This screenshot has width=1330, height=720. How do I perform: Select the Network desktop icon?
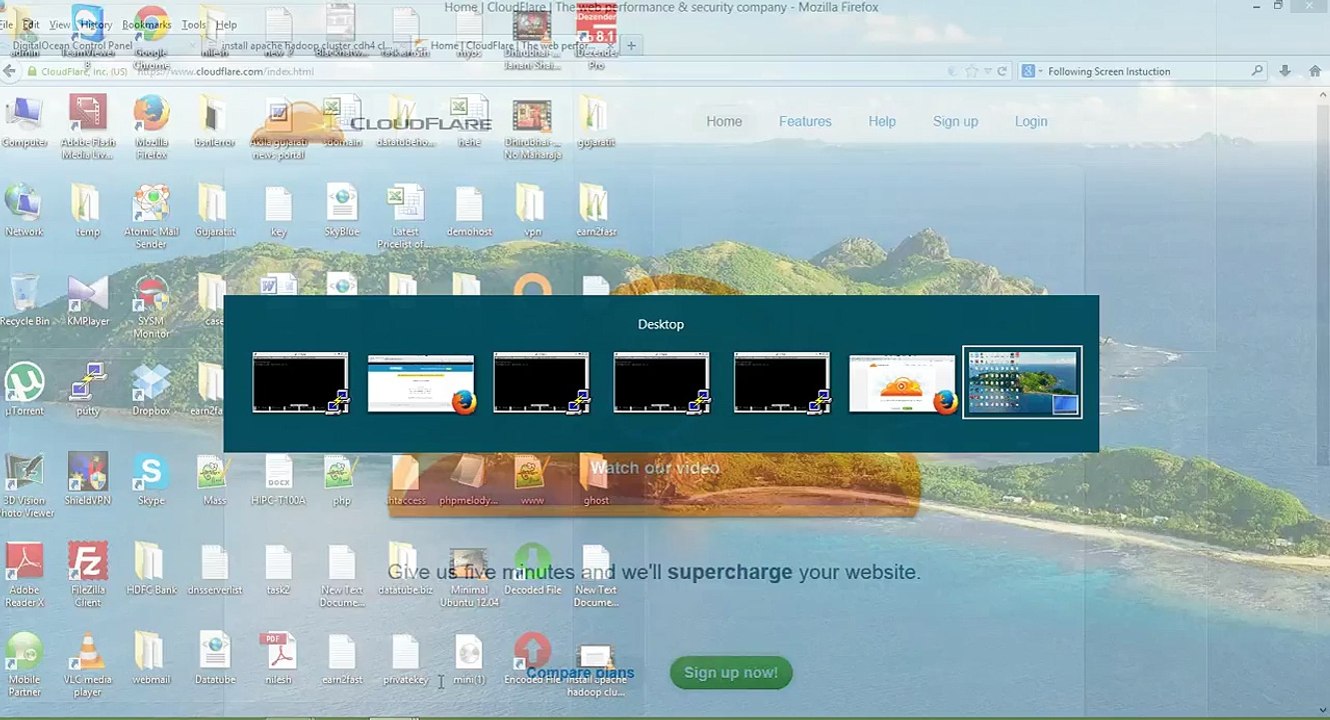click(x=24, y=211)
